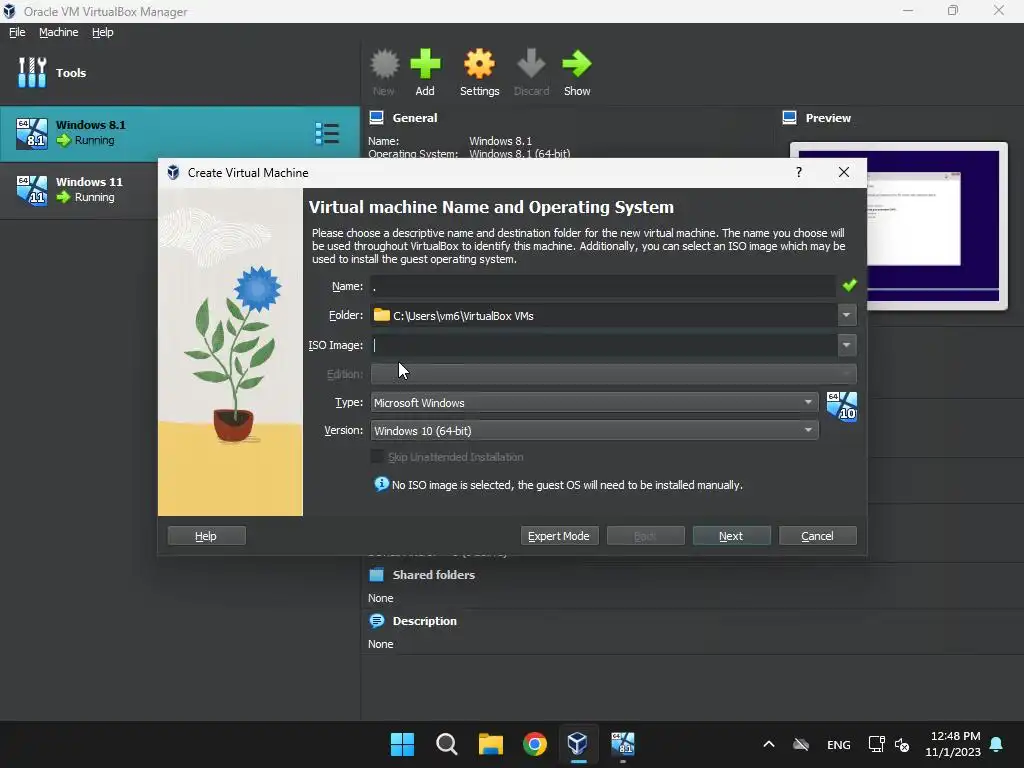Open the notification bell icon

(996, 744)
